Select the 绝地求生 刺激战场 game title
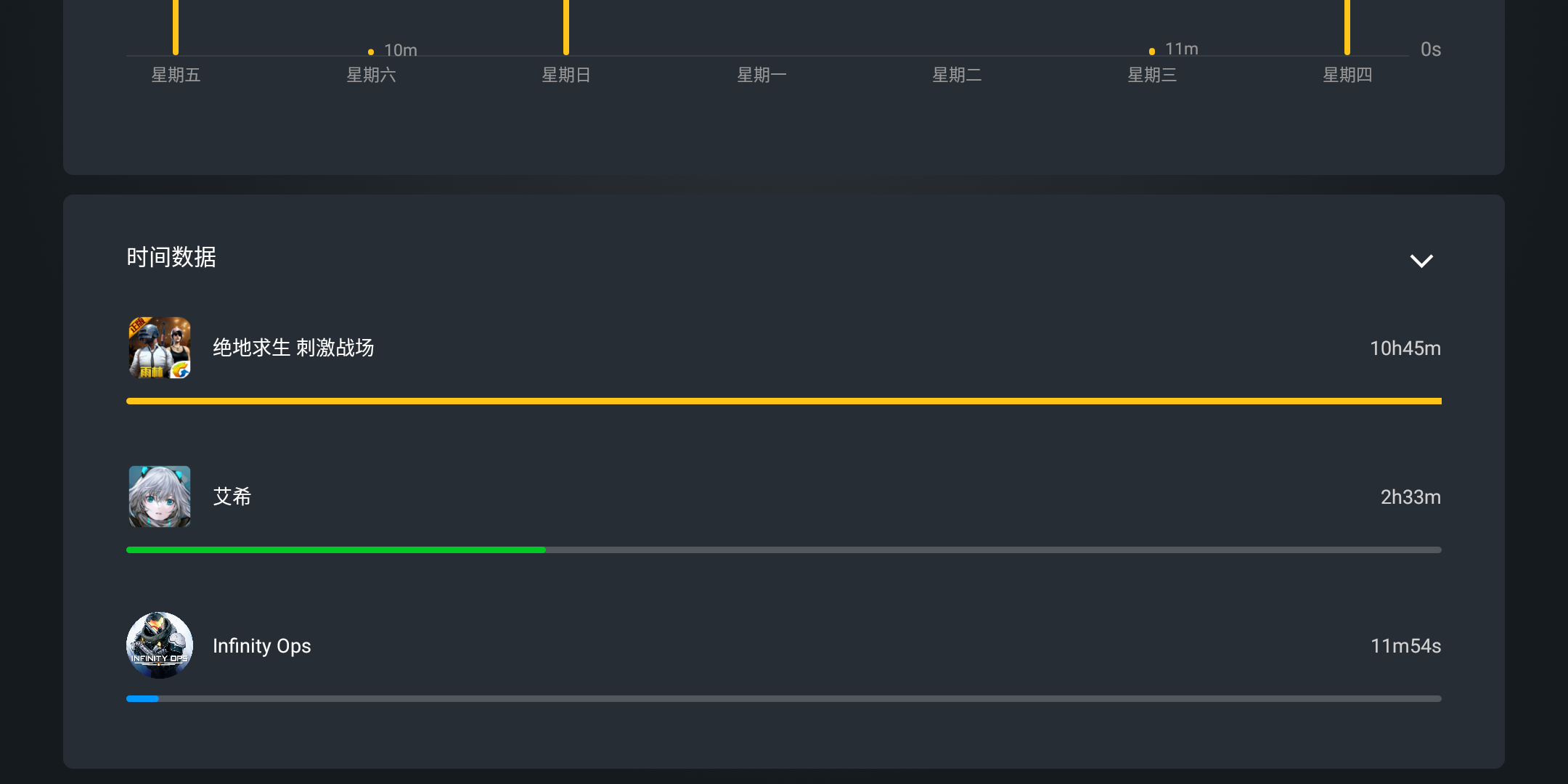 click(x=293, y=348)
